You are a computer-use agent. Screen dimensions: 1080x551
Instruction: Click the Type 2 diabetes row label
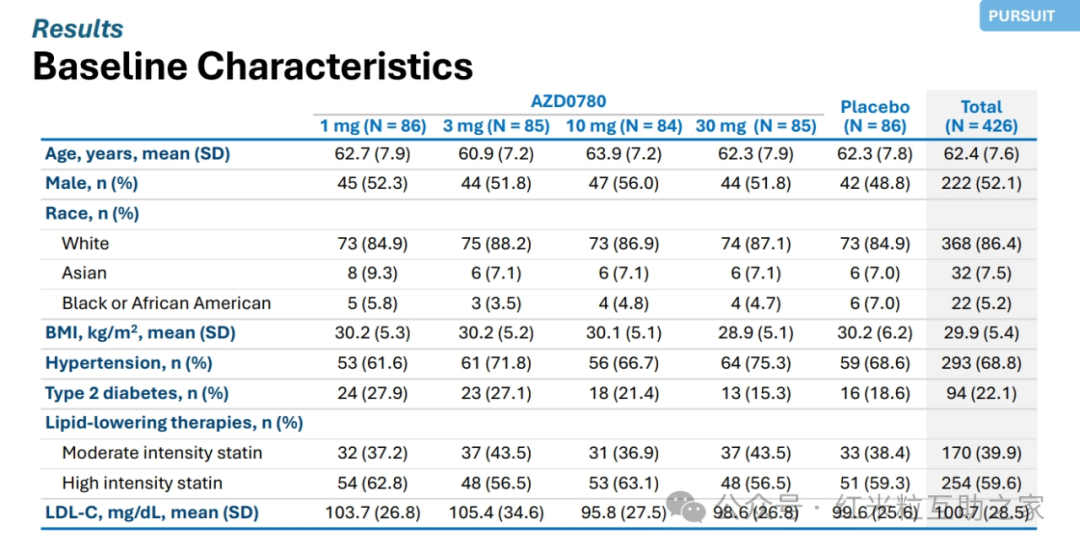pos(136,393)
